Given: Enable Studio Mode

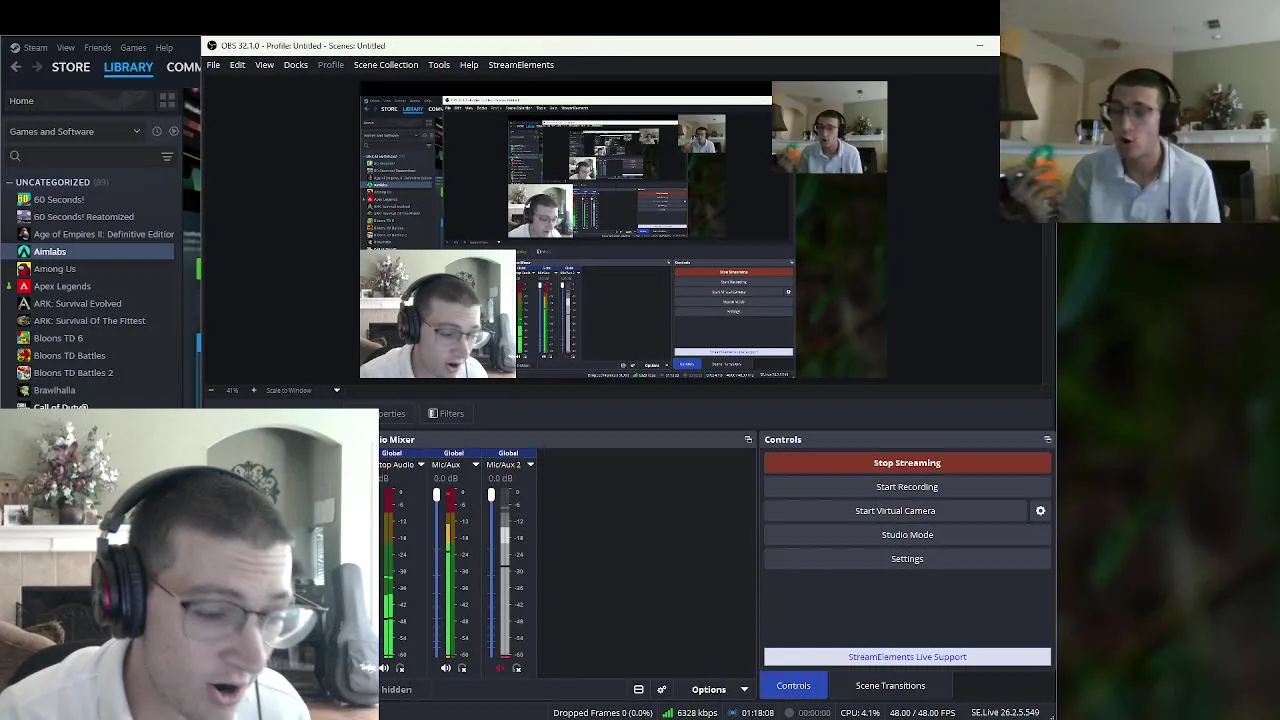Looking at the screenshot, I should [907, 535].
